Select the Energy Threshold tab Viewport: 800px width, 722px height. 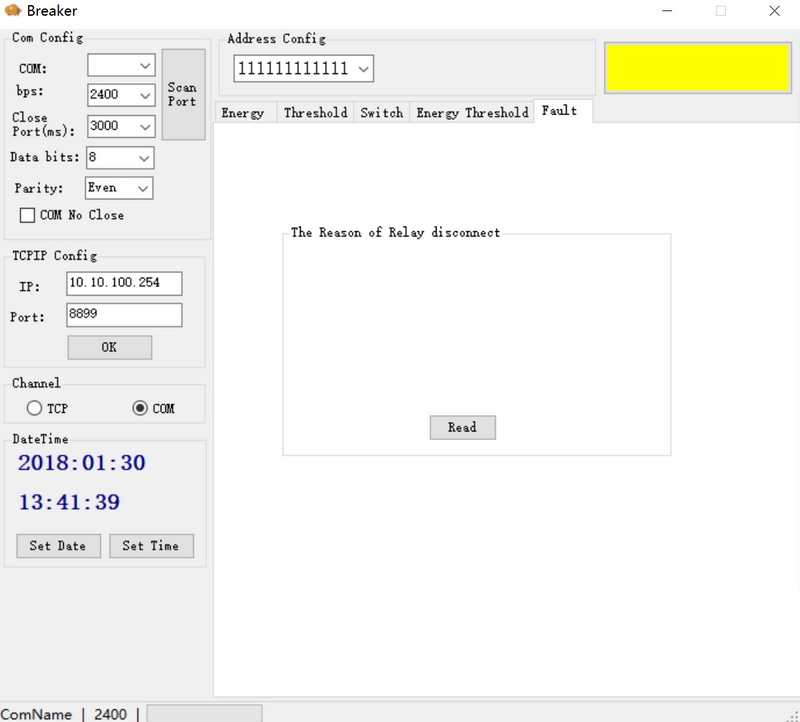point(472,113)
